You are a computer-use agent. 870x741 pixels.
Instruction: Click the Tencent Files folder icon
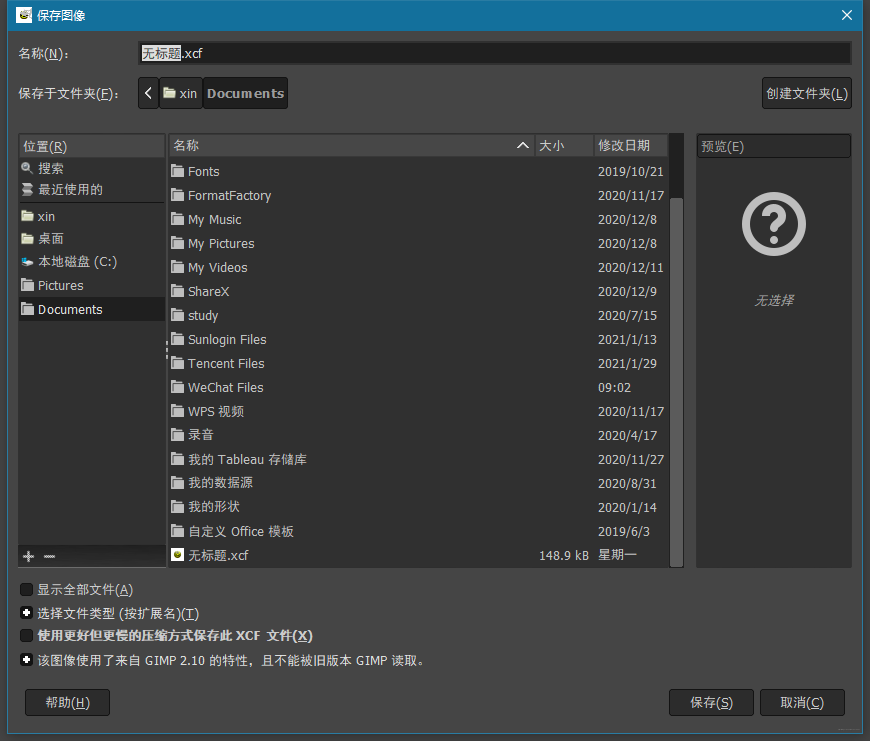178,363
